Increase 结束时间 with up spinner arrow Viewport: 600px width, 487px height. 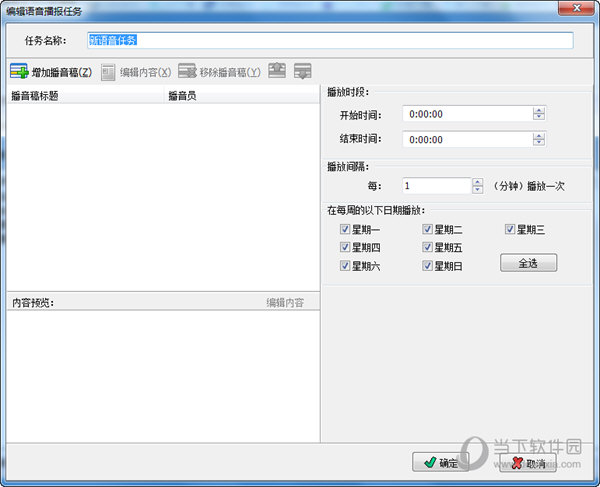pyautogui.click(x=539, y=136)
